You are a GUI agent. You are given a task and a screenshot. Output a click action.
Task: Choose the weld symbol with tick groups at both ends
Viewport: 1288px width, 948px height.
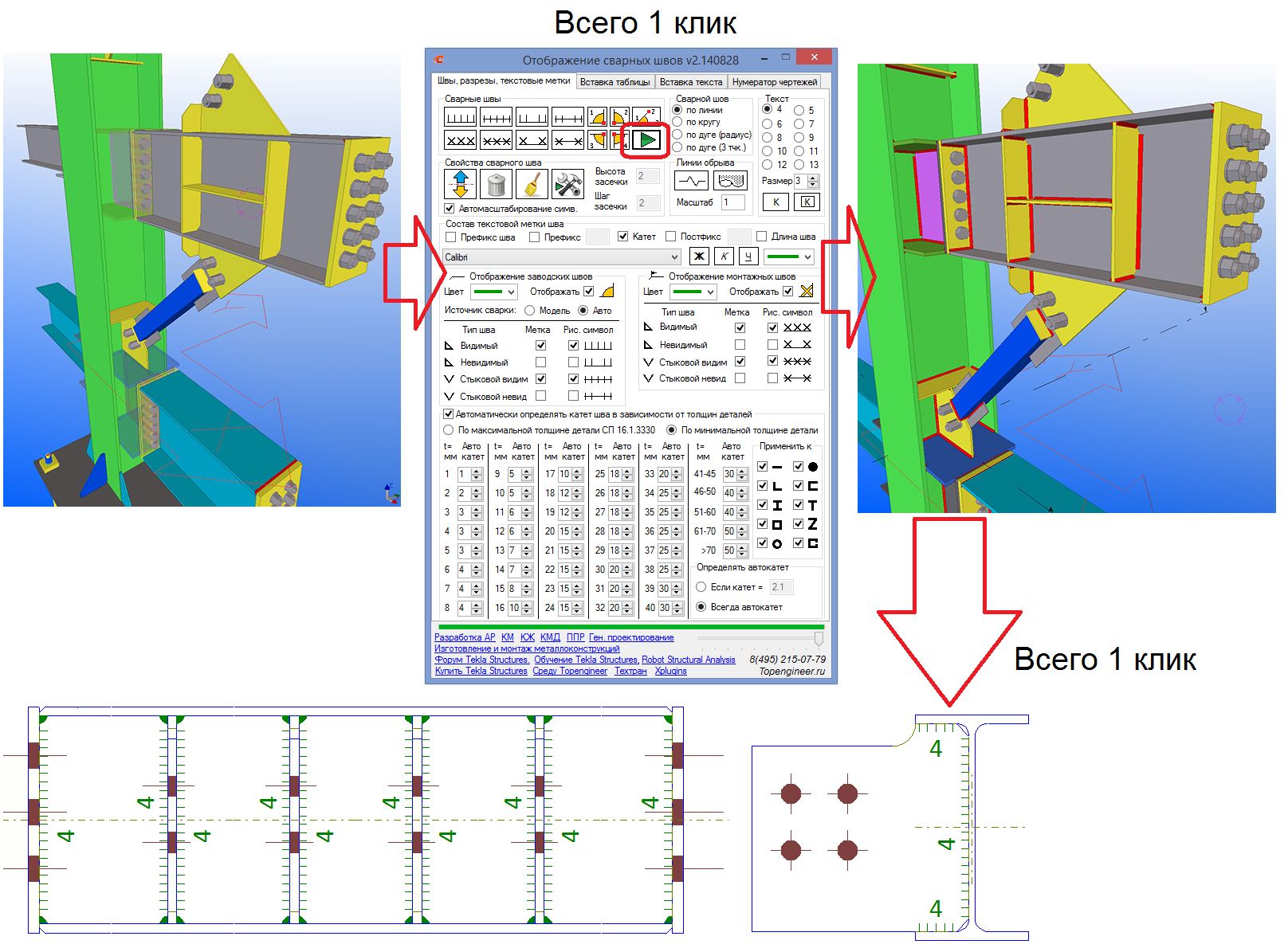[532, 117]
